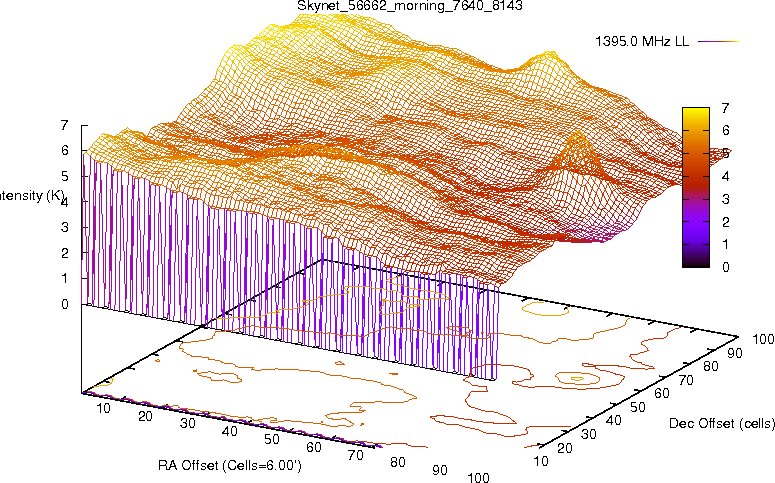Click the color bar tick label 4
This screenshot has height=483, width=775.
(x=725, y=176)
